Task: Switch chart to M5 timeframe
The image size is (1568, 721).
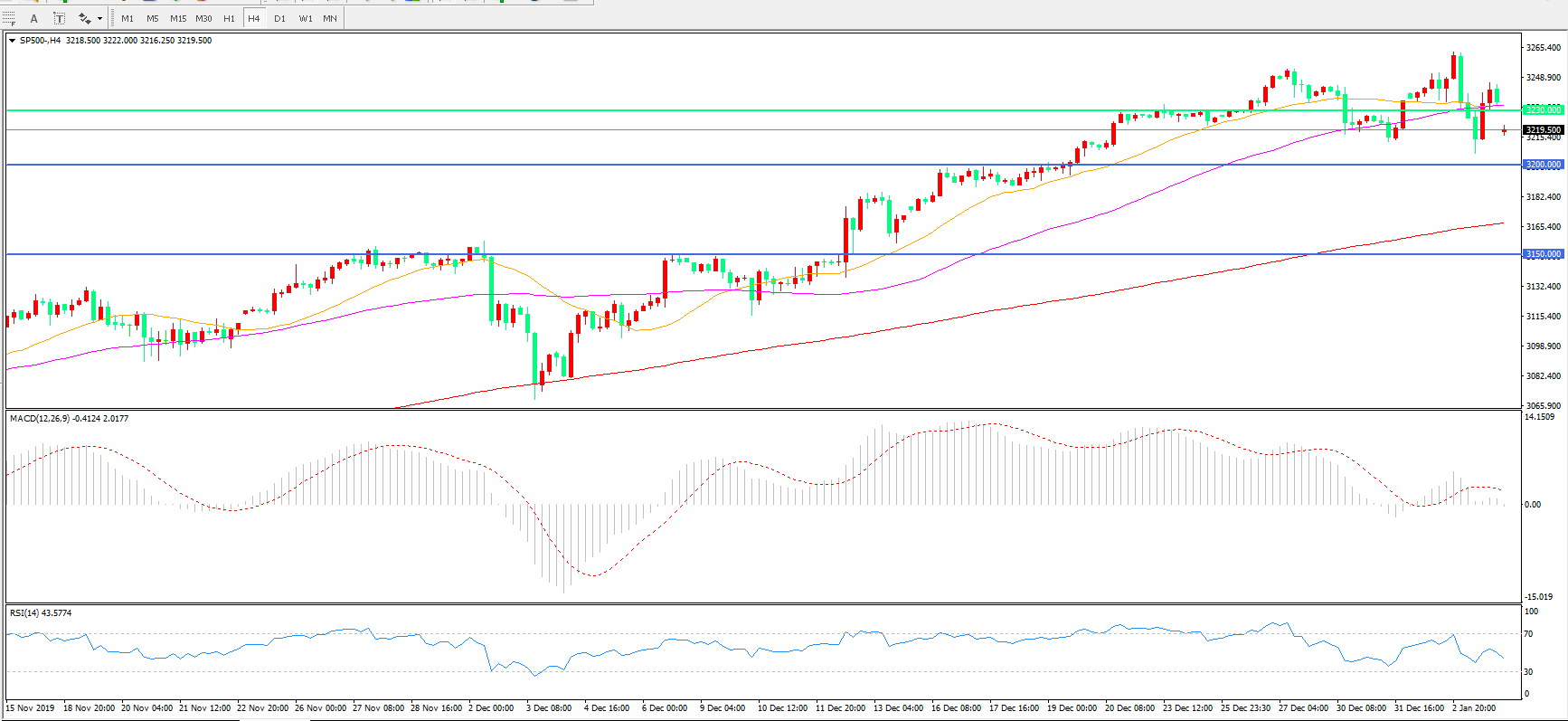Action: tap(152, 18)
